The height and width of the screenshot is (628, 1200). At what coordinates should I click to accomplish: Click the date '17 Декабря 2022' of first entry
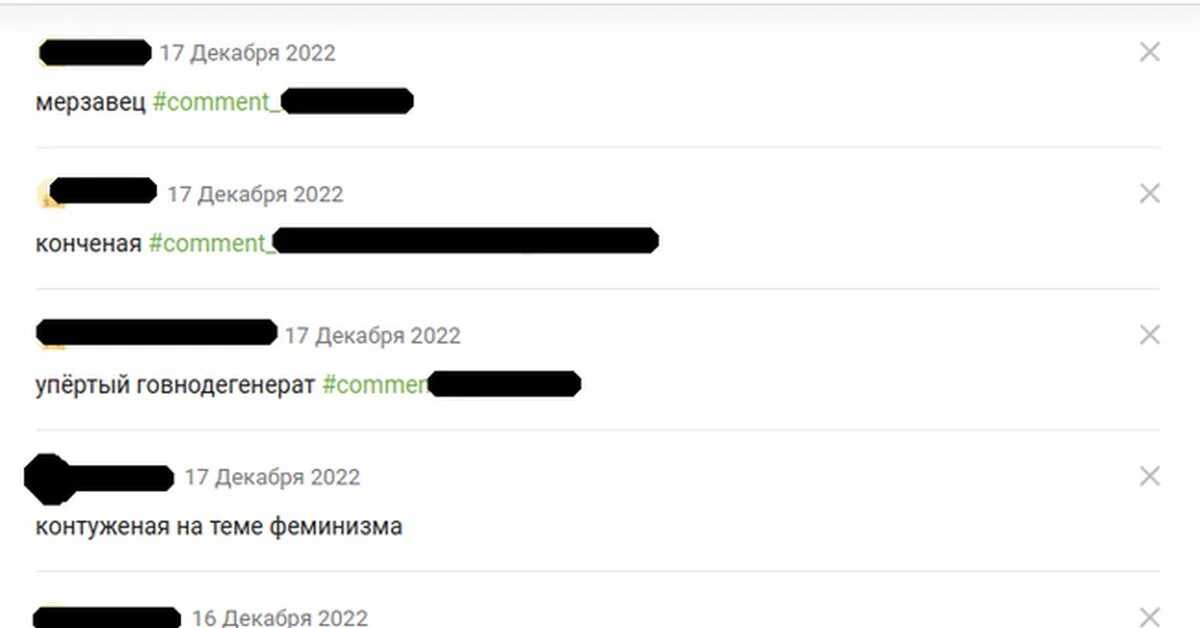coord(248,53)
